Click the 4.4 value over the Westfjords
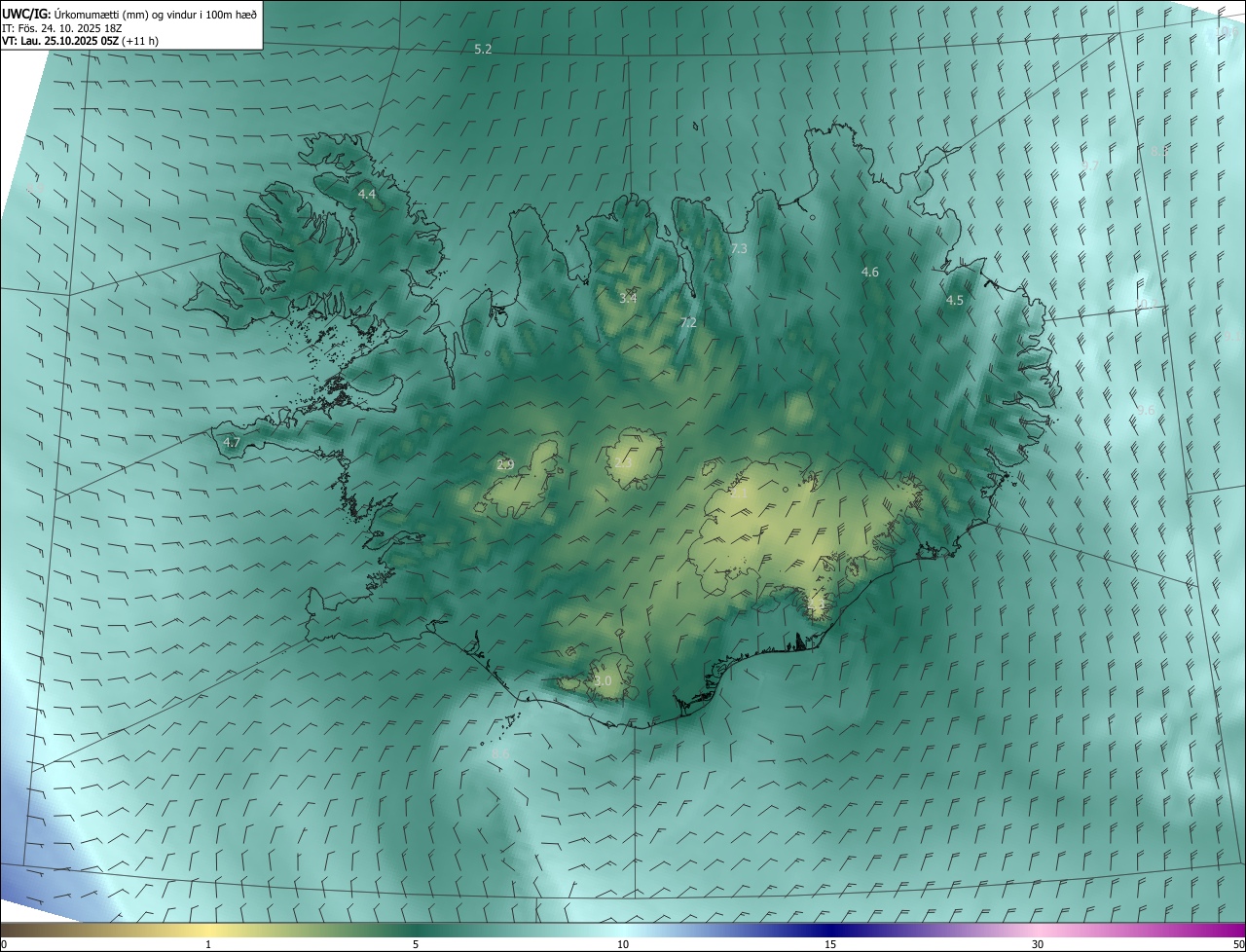 367,195
